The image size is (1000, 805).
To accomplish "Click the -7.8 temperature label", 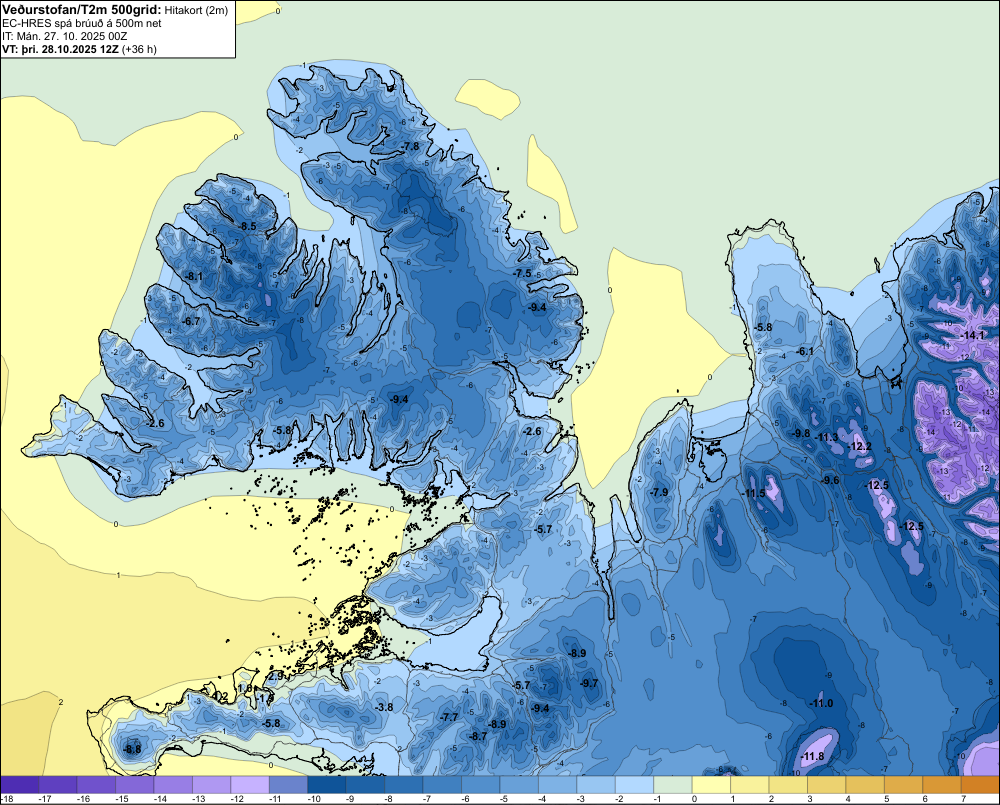I will pos(411,146).
